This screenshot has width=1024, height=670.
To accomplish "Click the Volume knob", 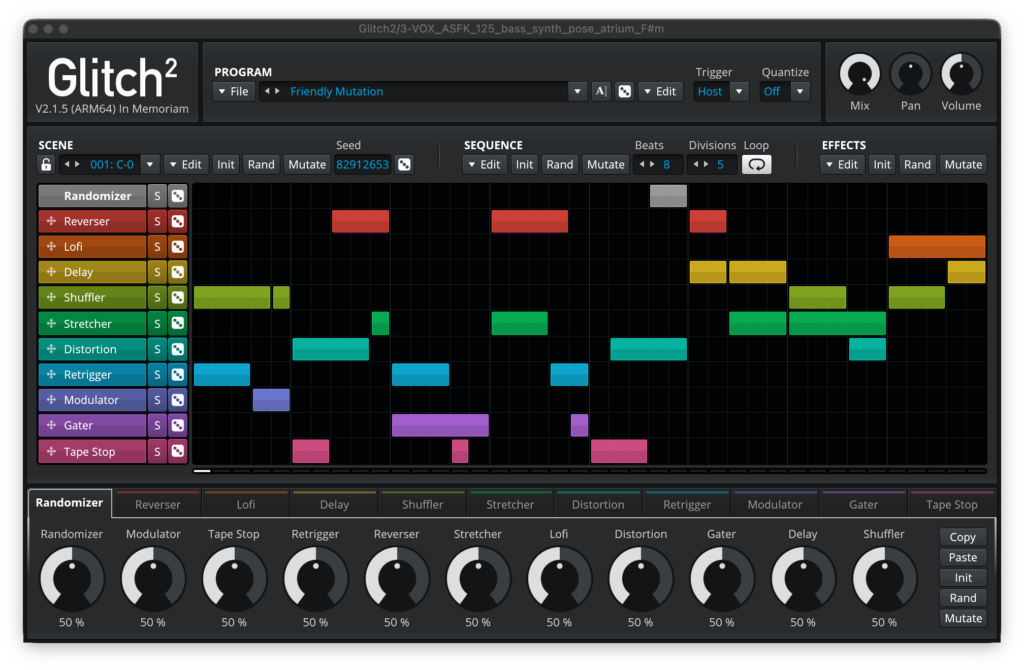I will coord(961,74).
